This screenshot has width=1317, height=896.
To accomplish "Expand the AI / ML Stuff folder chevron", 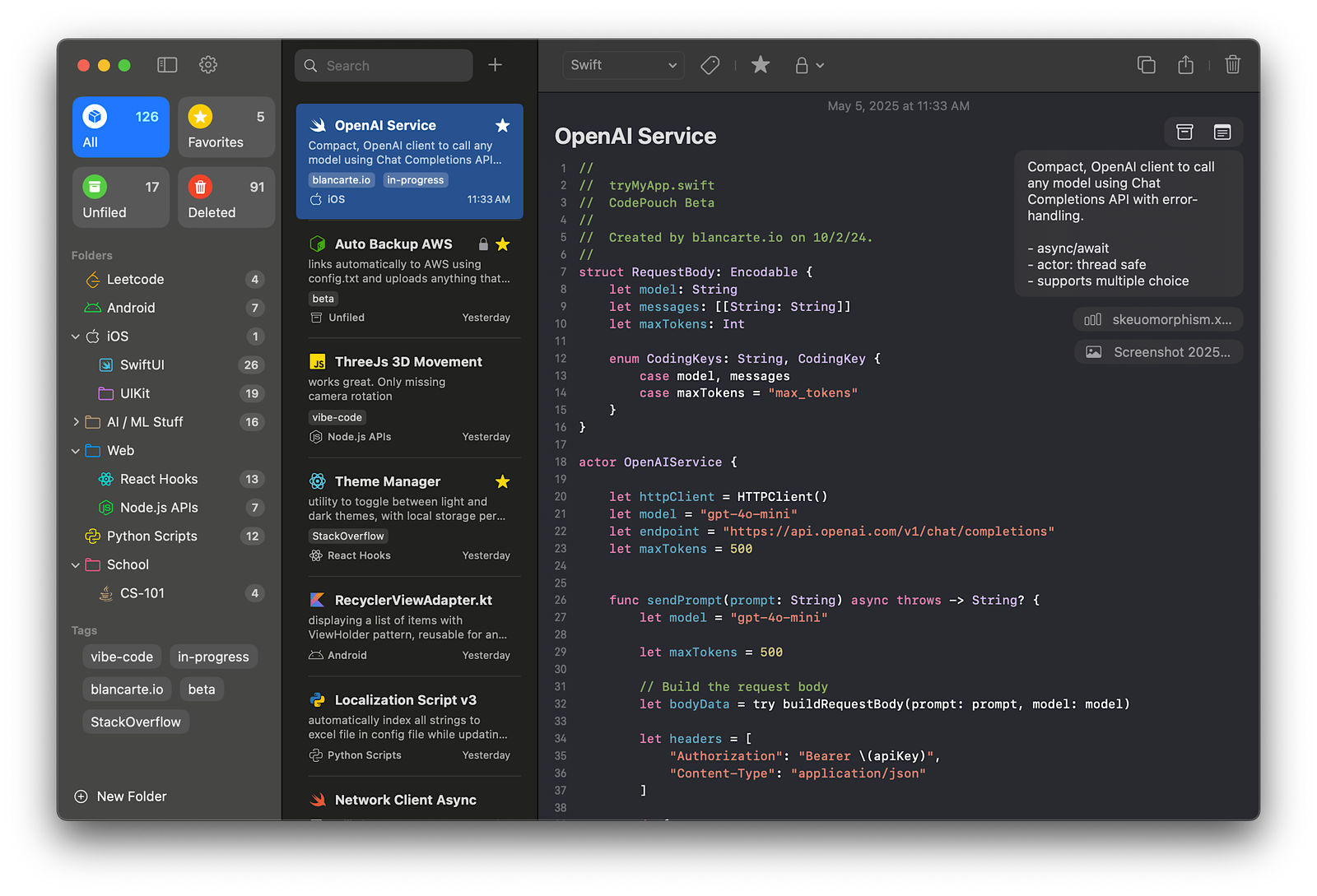I will point(76,422).
